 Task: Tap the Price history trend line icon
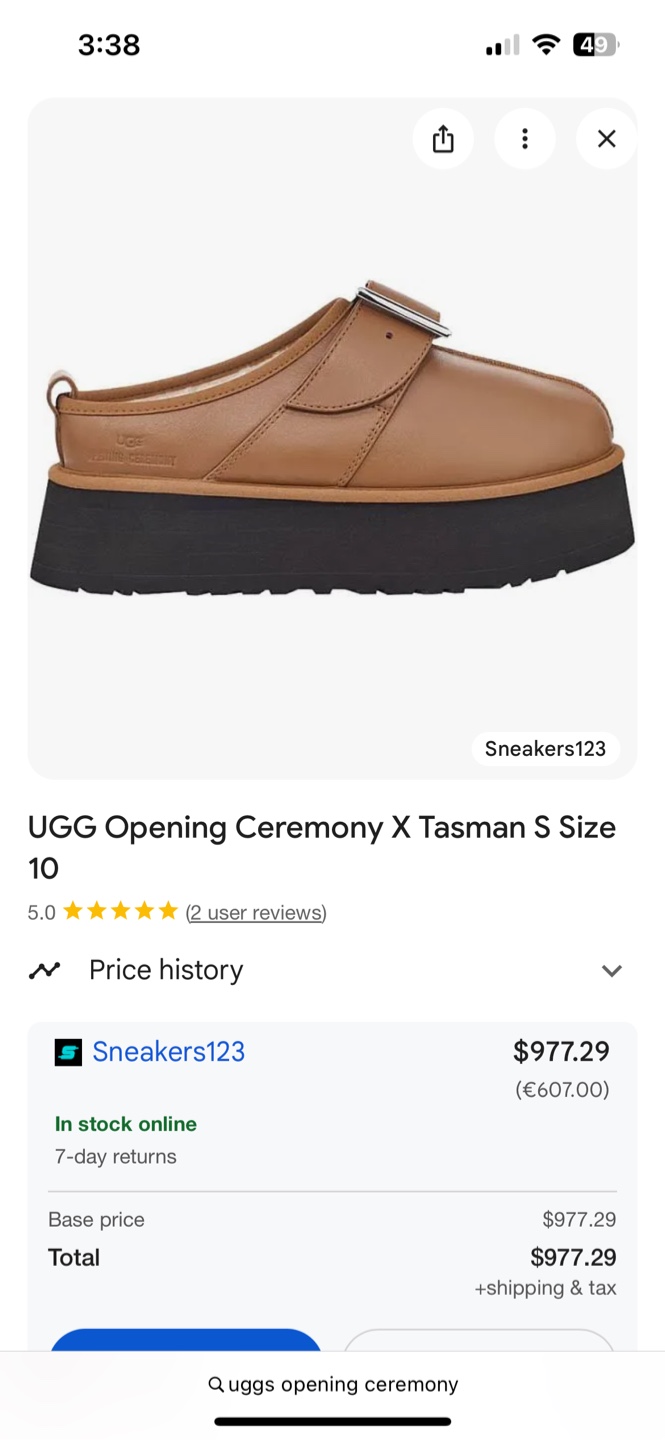[45, 970]
